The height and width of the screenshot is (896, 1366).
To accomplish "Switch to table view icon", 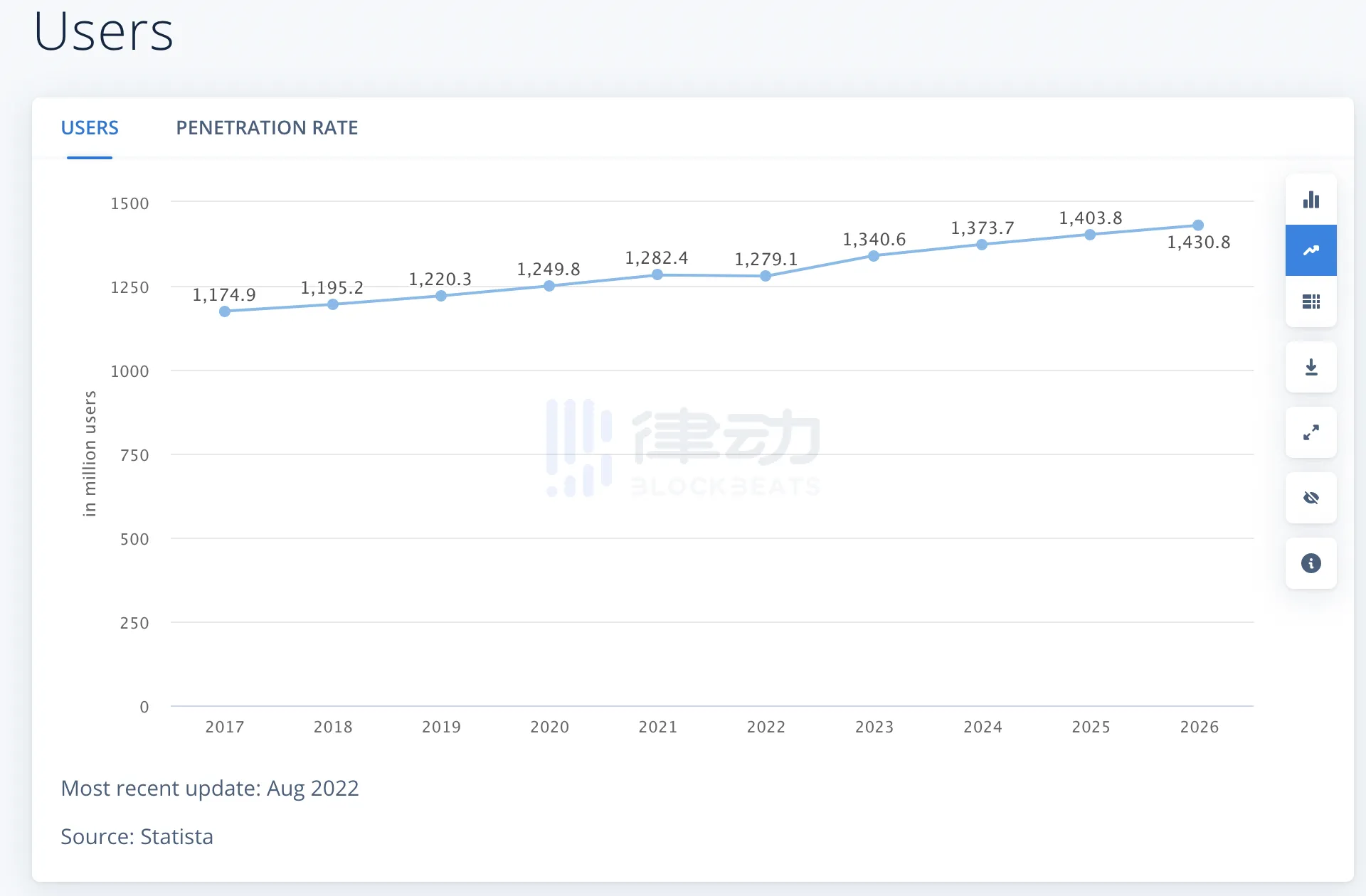I will [x=1311, y=302].
